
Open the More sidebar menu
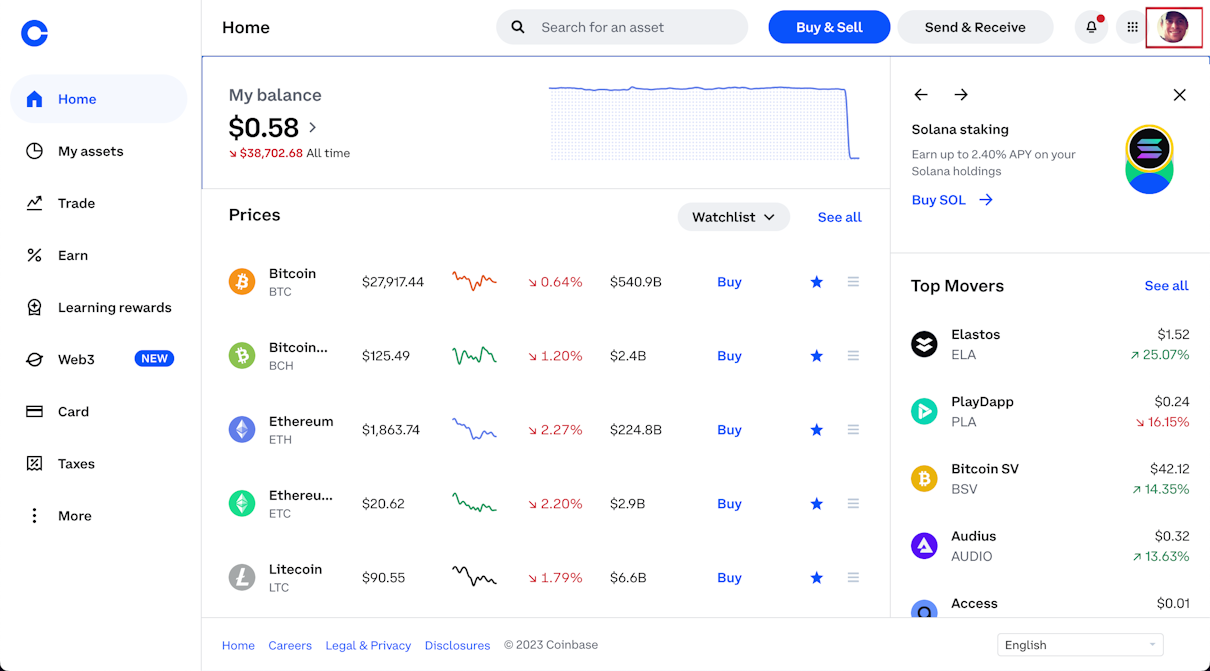pyautogui.click(x=98, y=516)
